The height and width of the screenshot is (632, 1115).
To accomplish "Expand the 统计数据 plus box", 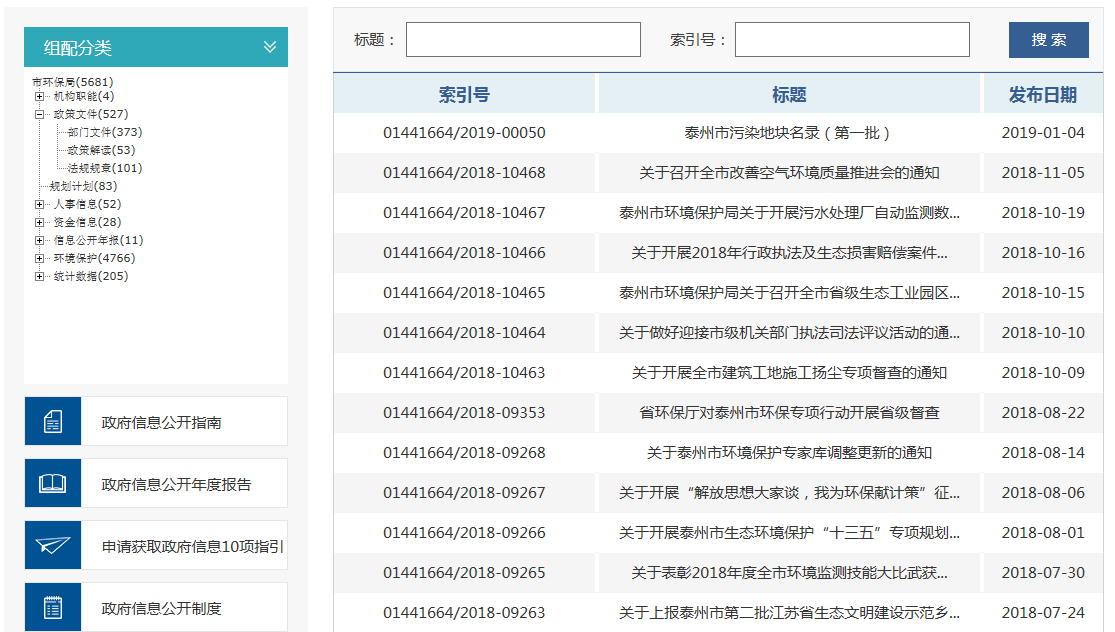I will pos(40,277).
